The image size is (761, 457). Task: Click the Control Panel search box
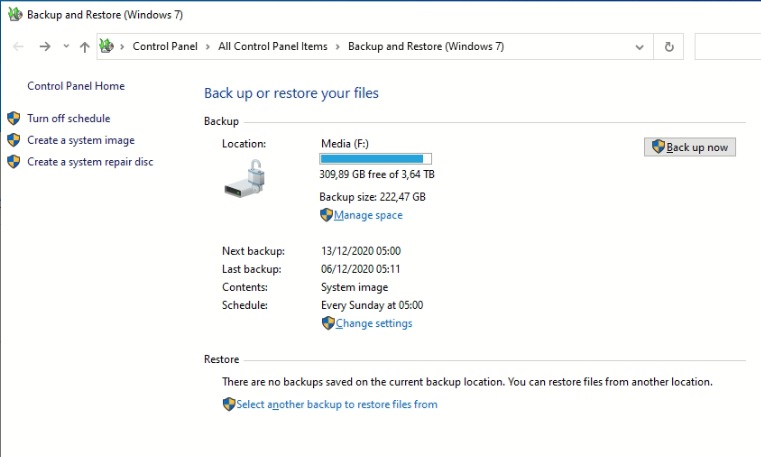728,47
